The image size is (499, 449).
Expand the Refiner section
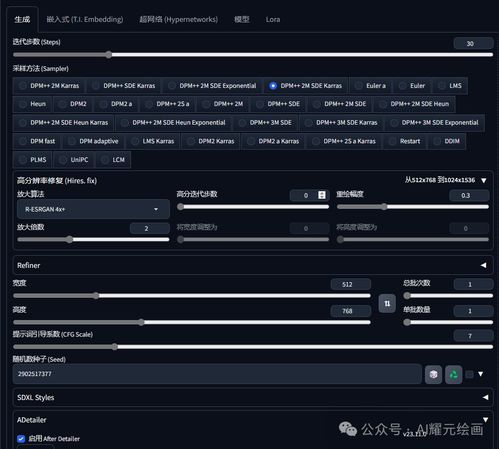[253, 265]
